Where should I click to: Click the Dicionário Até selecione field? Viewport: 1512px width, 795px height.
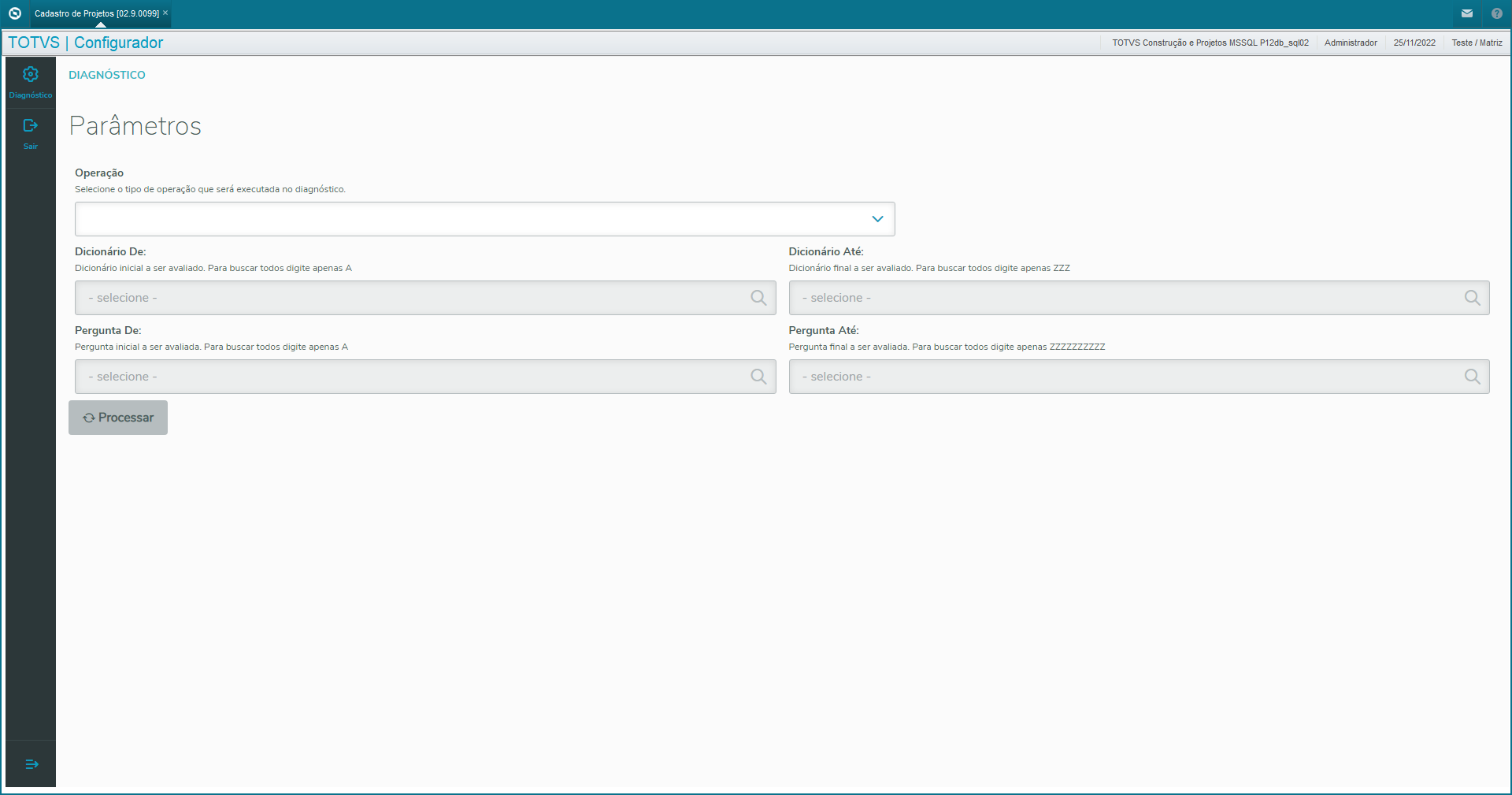[1139, 298]
